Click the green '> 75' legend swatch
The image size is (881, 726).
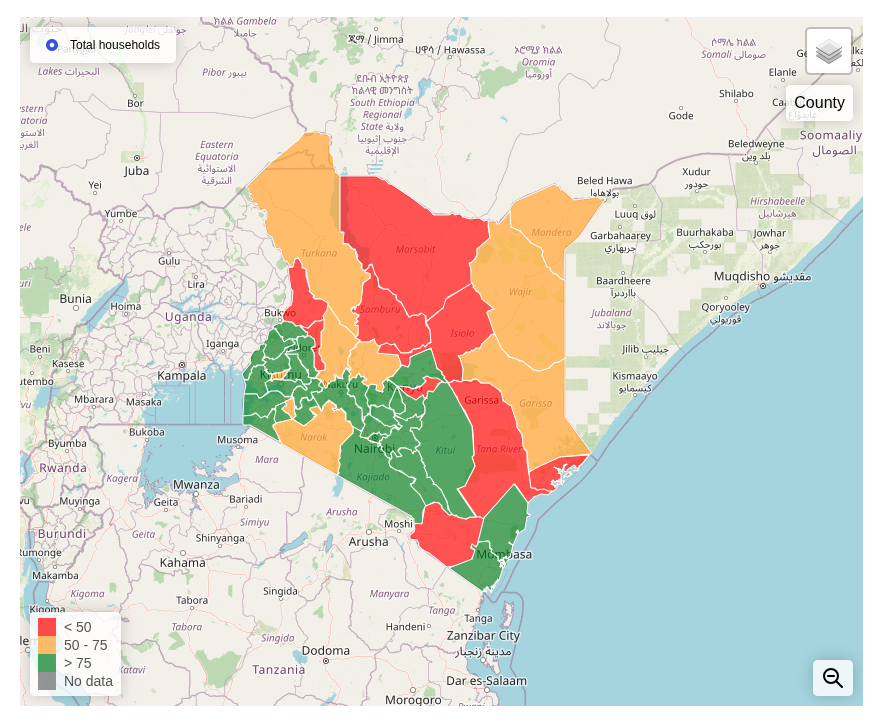point(47,663)
